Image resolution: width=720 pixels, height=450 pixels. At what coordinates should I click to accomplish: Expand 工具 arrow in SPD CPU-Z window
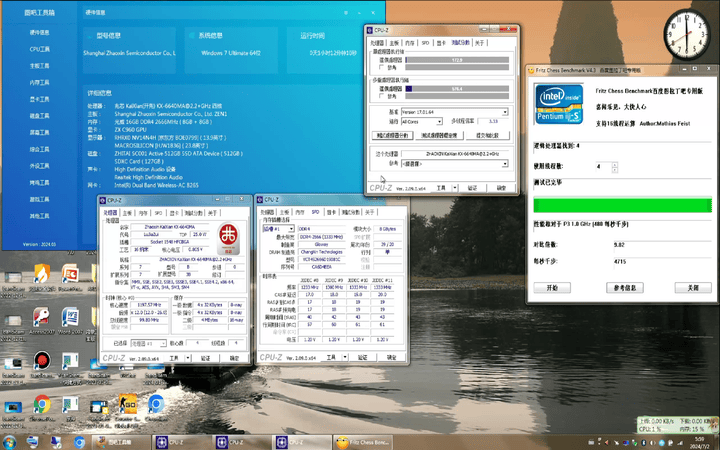(x=345, y=357)
